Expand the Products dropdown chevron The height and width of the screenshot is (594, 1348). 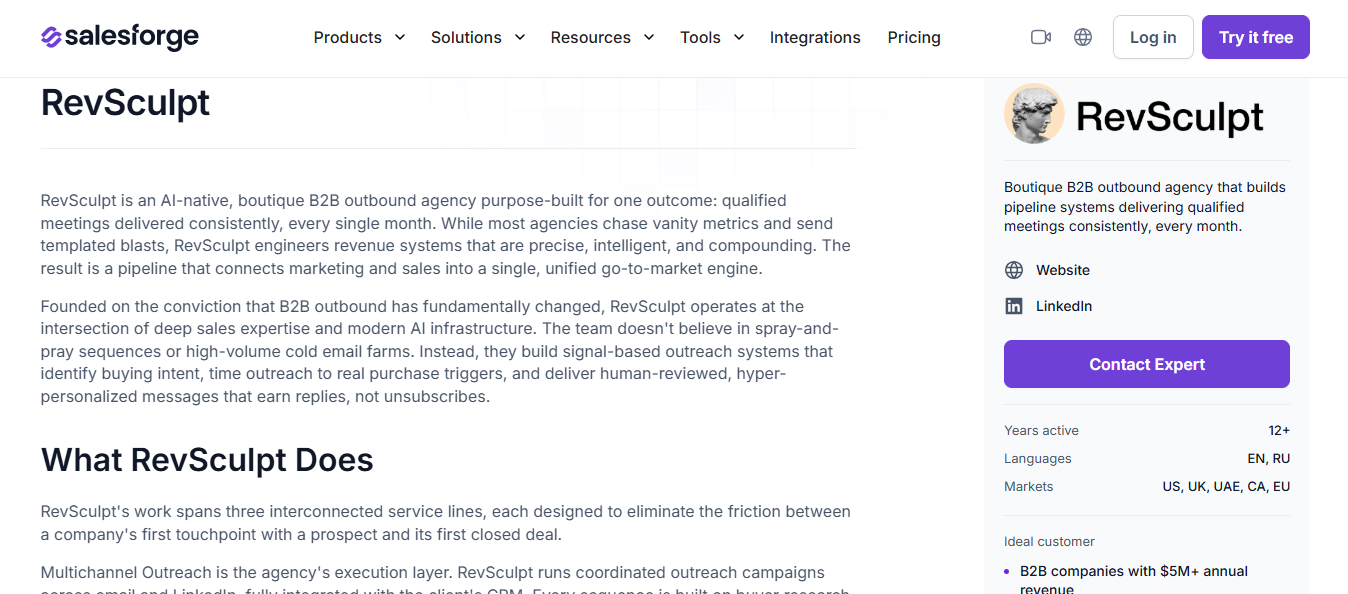400,37
